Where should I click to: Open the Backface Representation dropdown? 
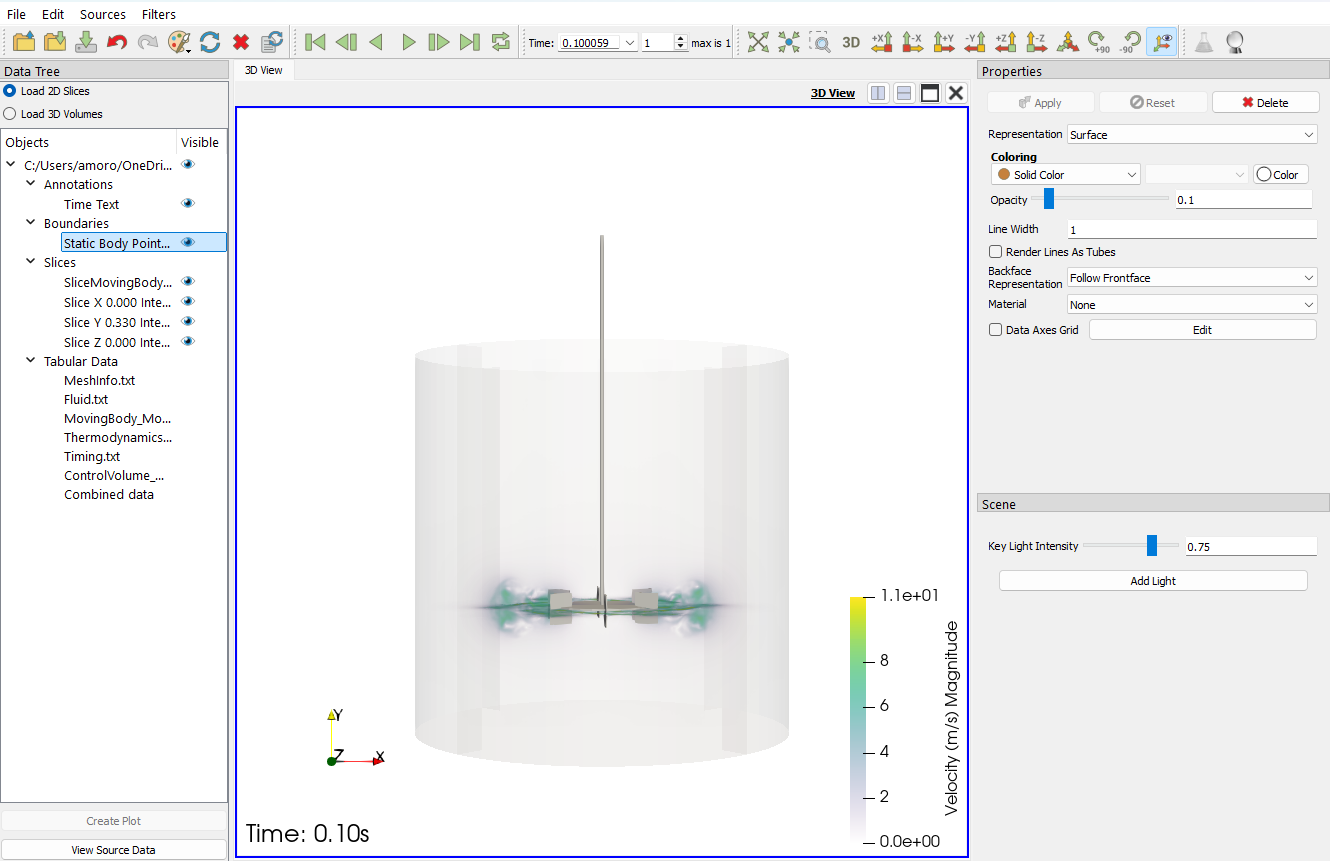tap(1192, 278)
